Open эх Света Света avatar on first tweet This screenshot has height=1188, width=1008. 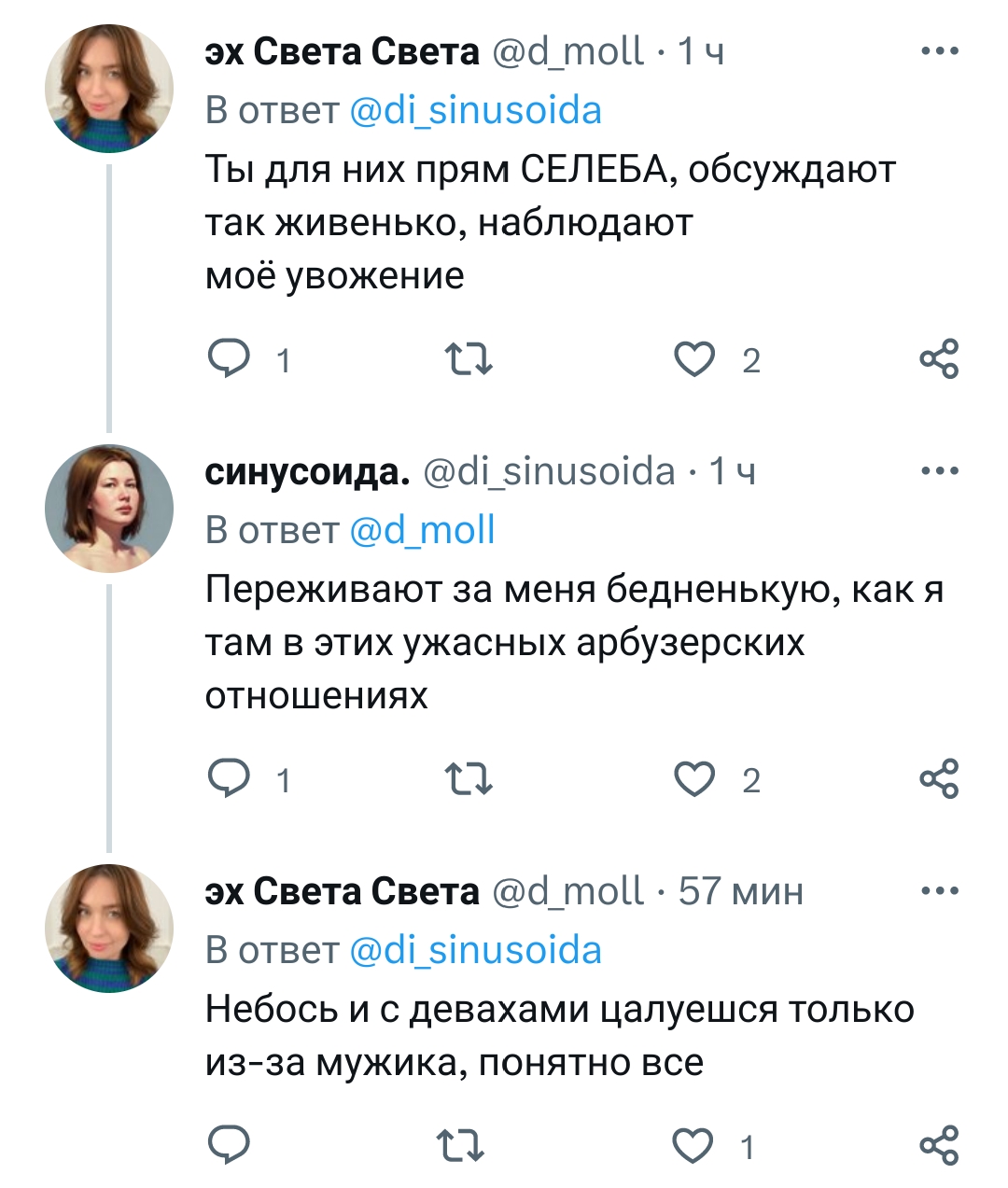click(x=109, y=89)
